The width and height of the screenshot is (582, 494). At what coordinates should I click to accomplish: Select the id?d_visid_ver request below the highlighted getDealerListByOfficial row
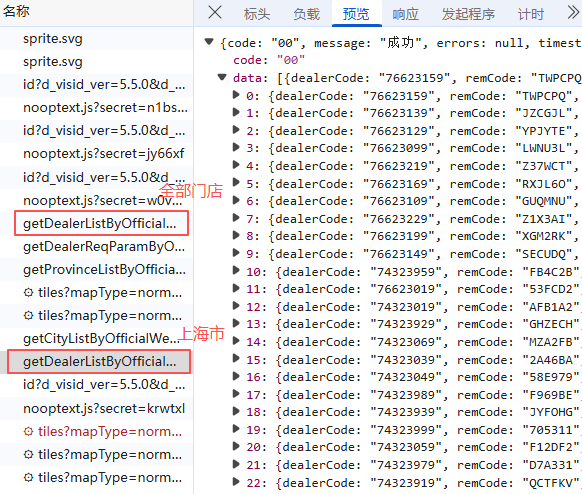coord(96,385)
